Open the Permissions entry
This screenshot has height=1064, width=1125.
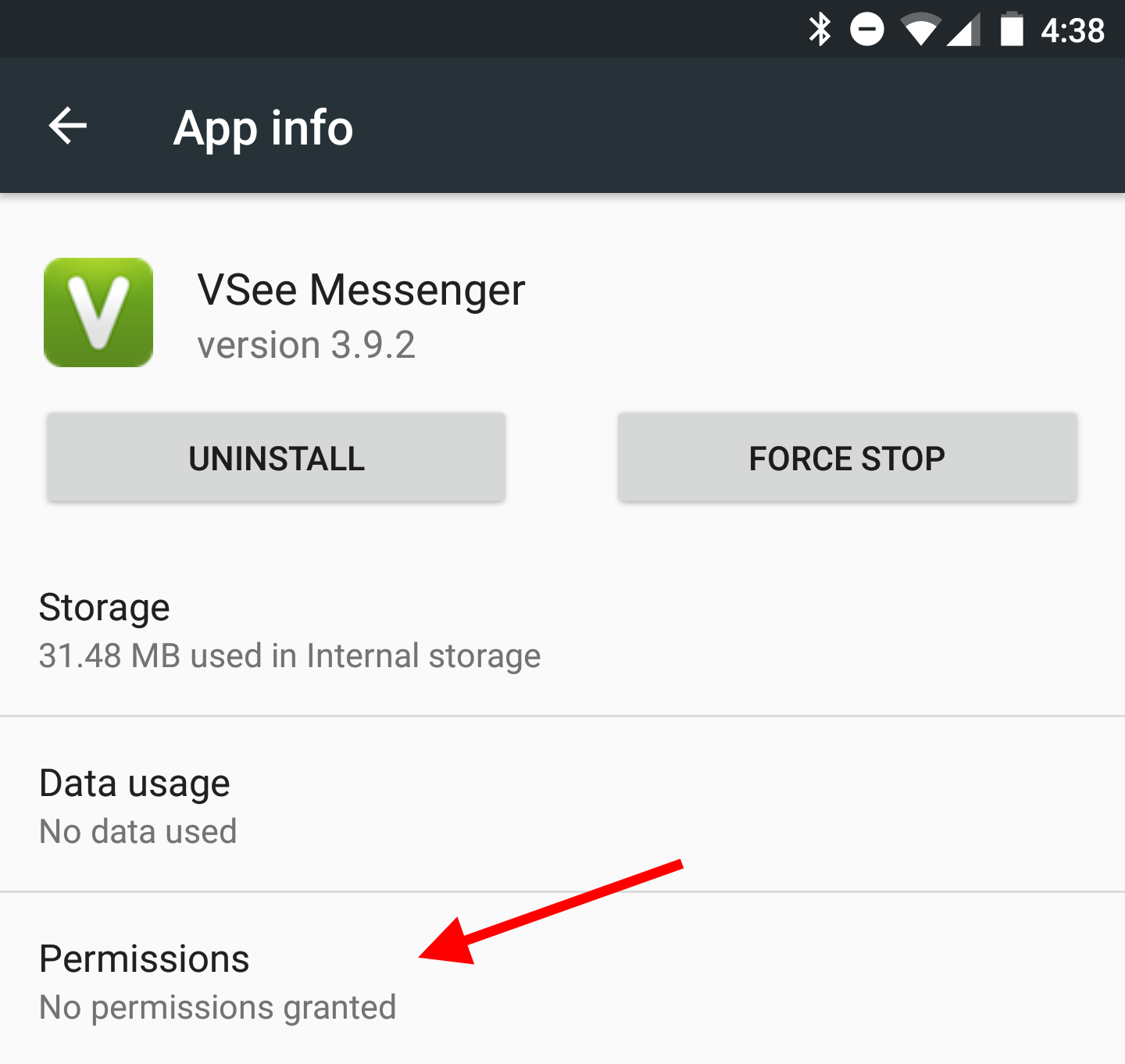coord(562,979)
